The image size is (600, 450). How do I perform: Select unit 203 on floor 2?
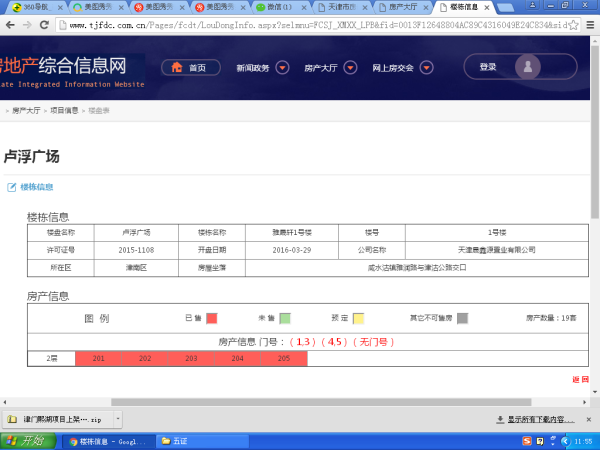point(191,358)
